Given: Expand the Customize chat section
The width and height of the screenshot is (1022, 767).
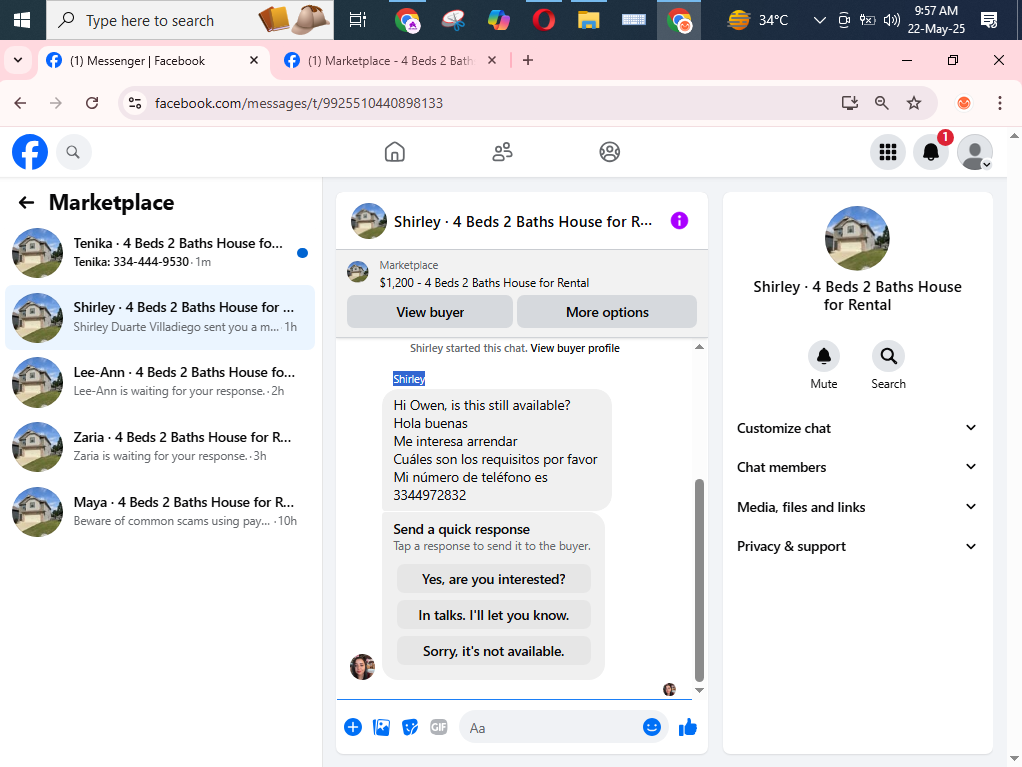Looking at the screenshot, I should 857,428.
